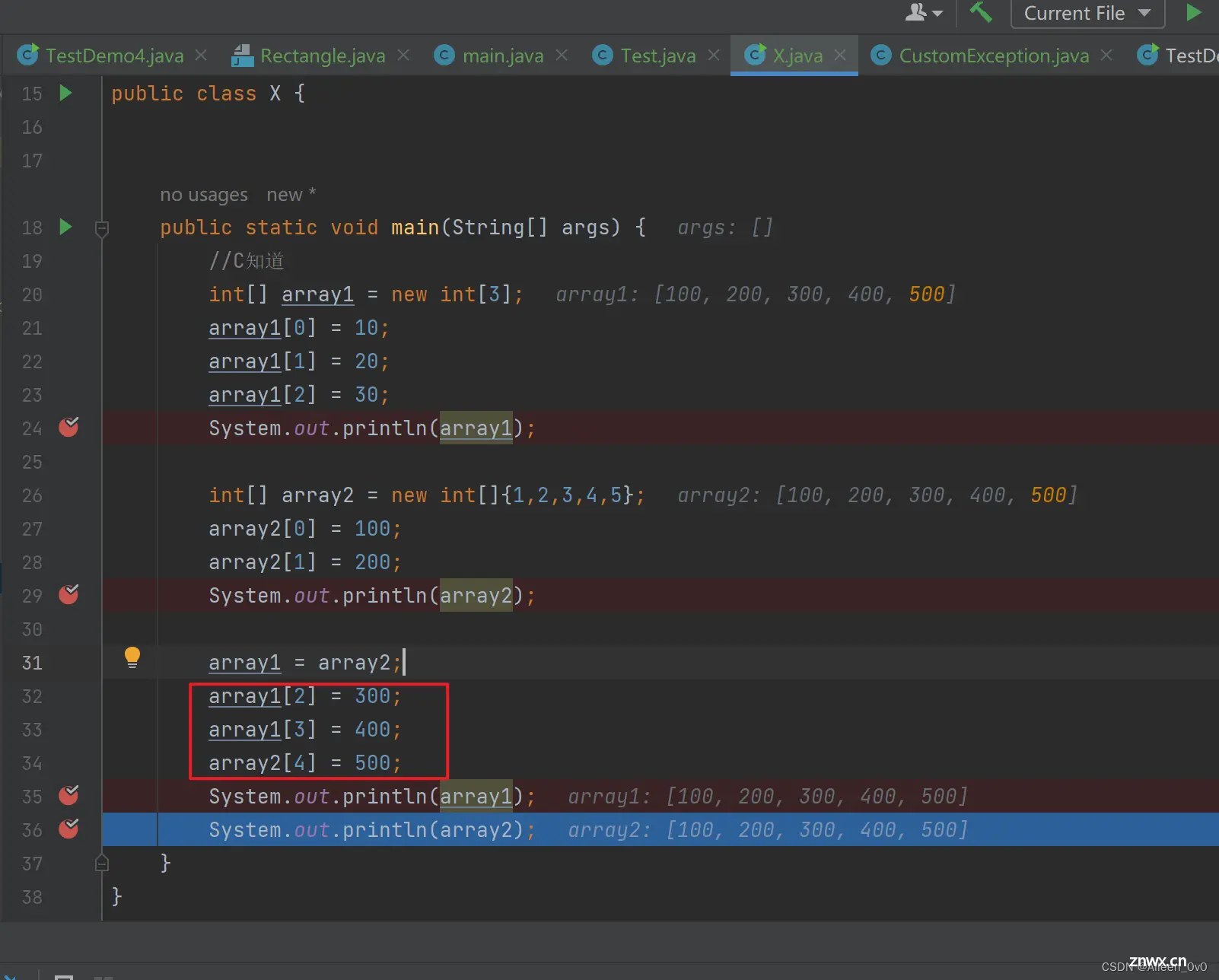Toggle the breakpoint on line 29

pyautogui.click(x=68, y=594)
